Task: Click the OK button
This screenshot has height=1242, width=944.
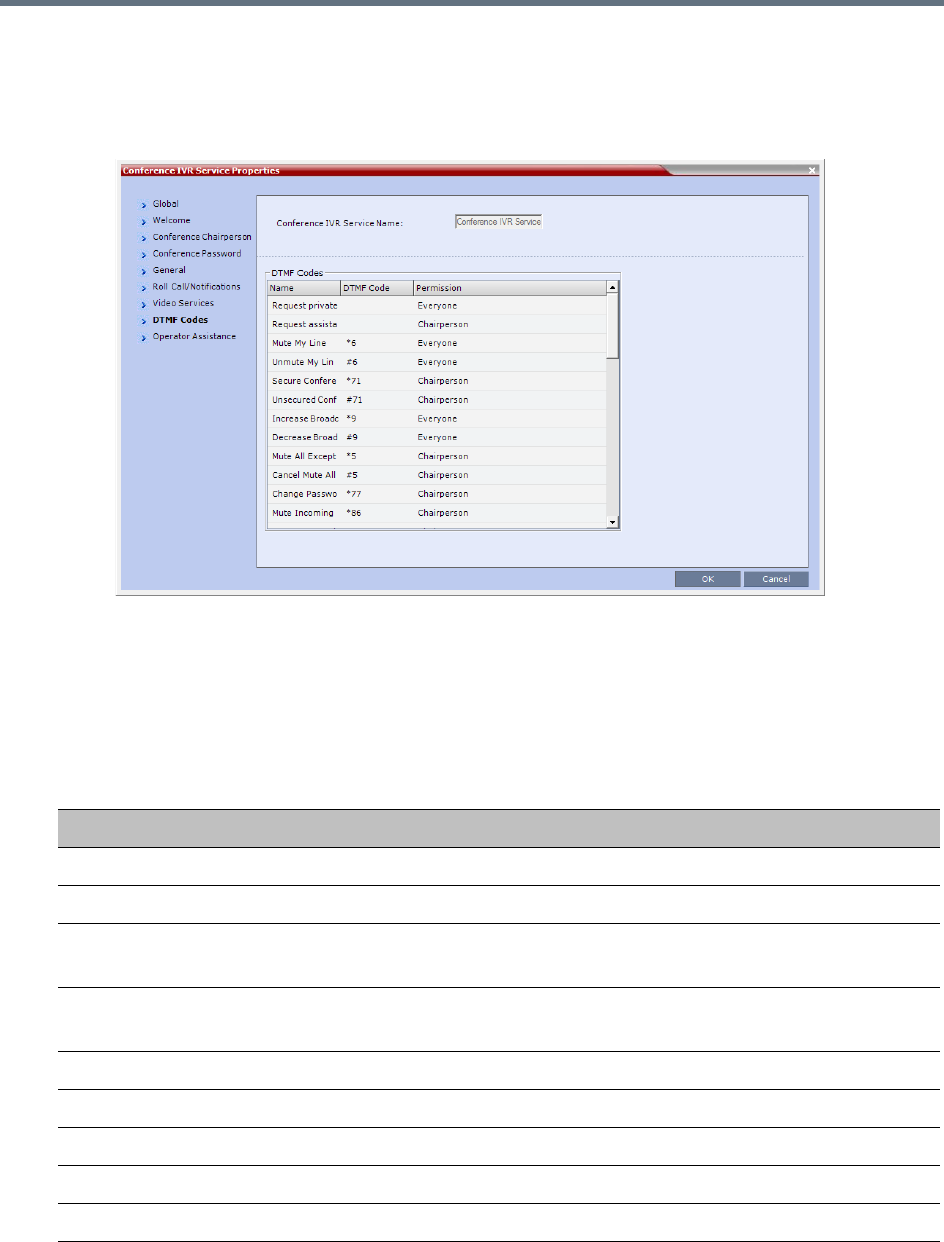Action: tap(707, 579)
